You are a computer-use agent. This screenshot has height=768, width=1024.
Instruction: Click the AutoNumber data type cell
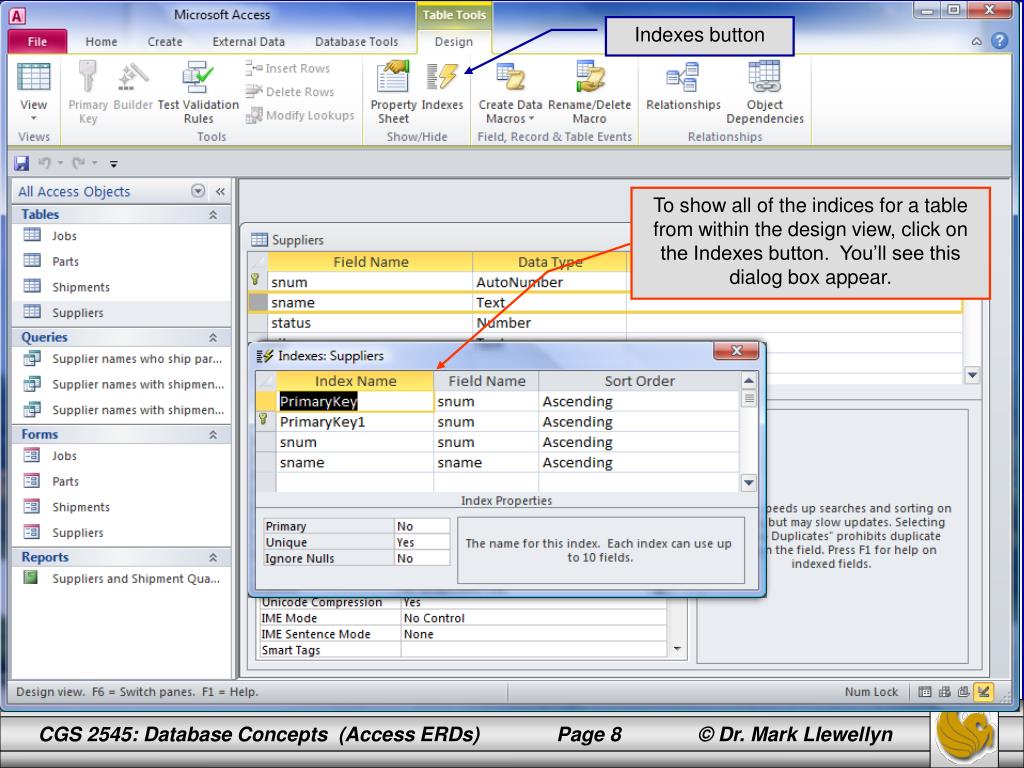click(550, 282)
